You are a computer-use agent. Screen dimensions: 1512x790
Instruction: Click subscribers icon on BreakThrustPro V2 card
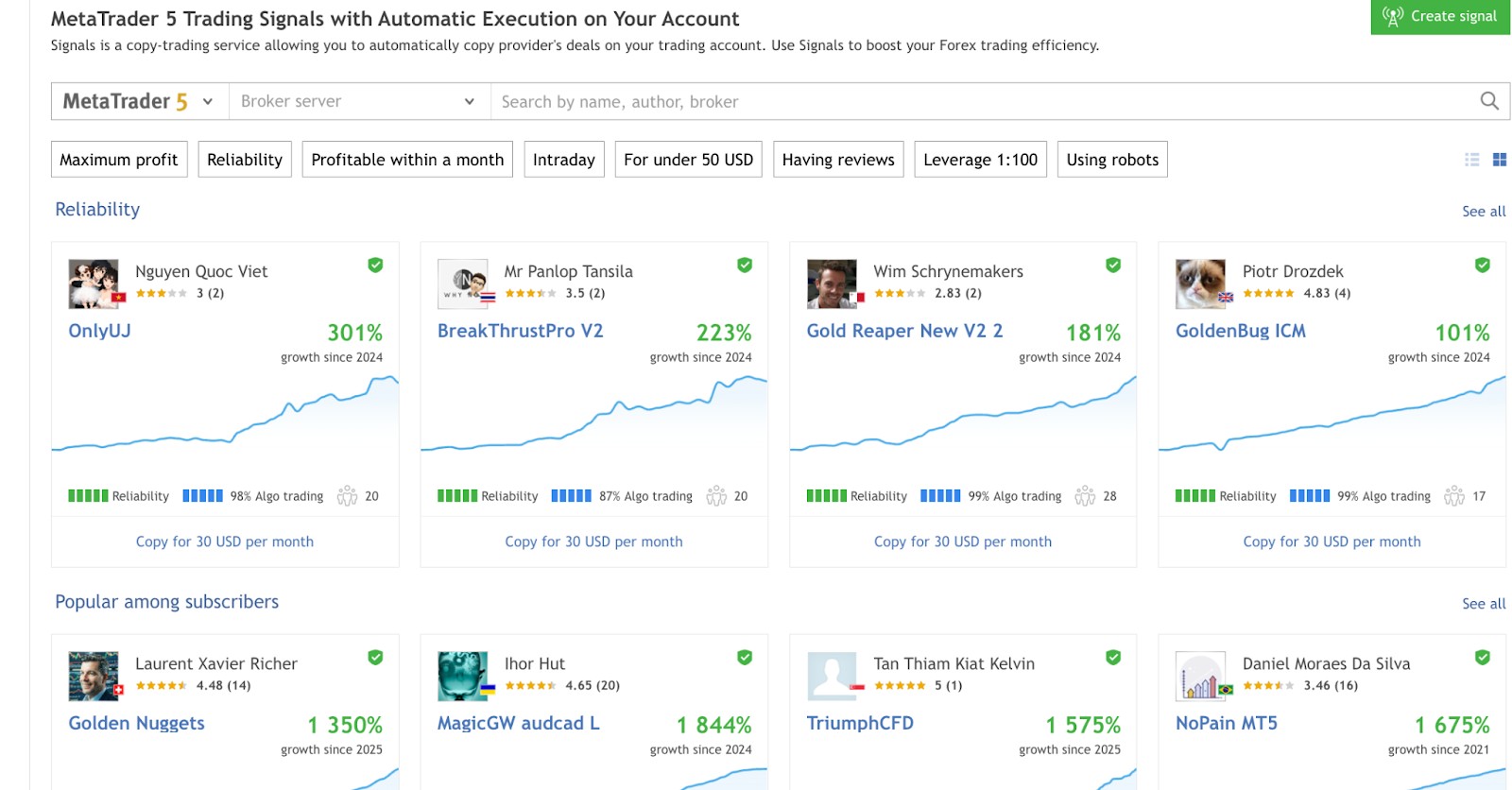tap(716, 496)
